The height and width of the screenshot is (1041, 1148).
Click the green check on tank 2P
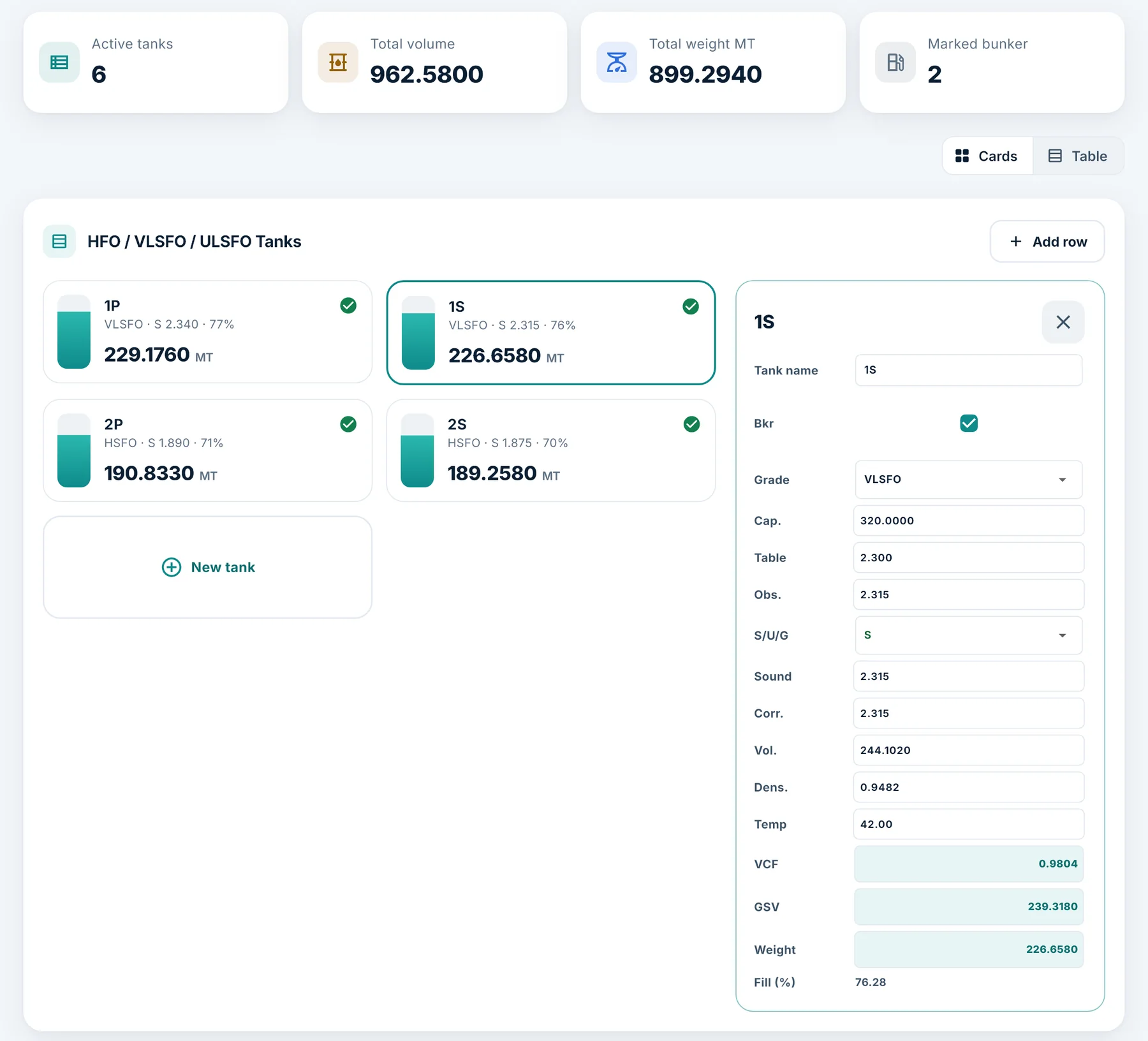[x=348, y=424]
